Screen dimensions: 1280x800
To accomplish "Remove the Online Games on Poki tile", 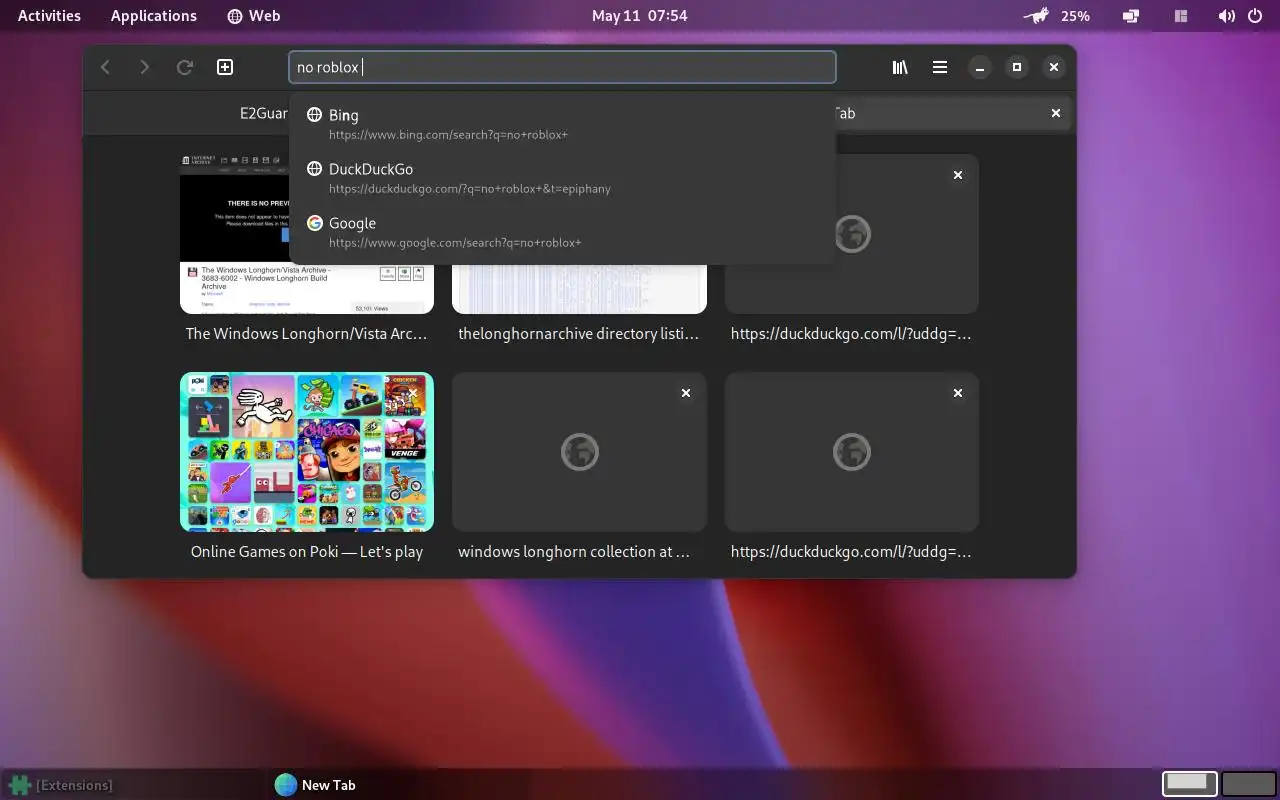I will pos(413,393).
